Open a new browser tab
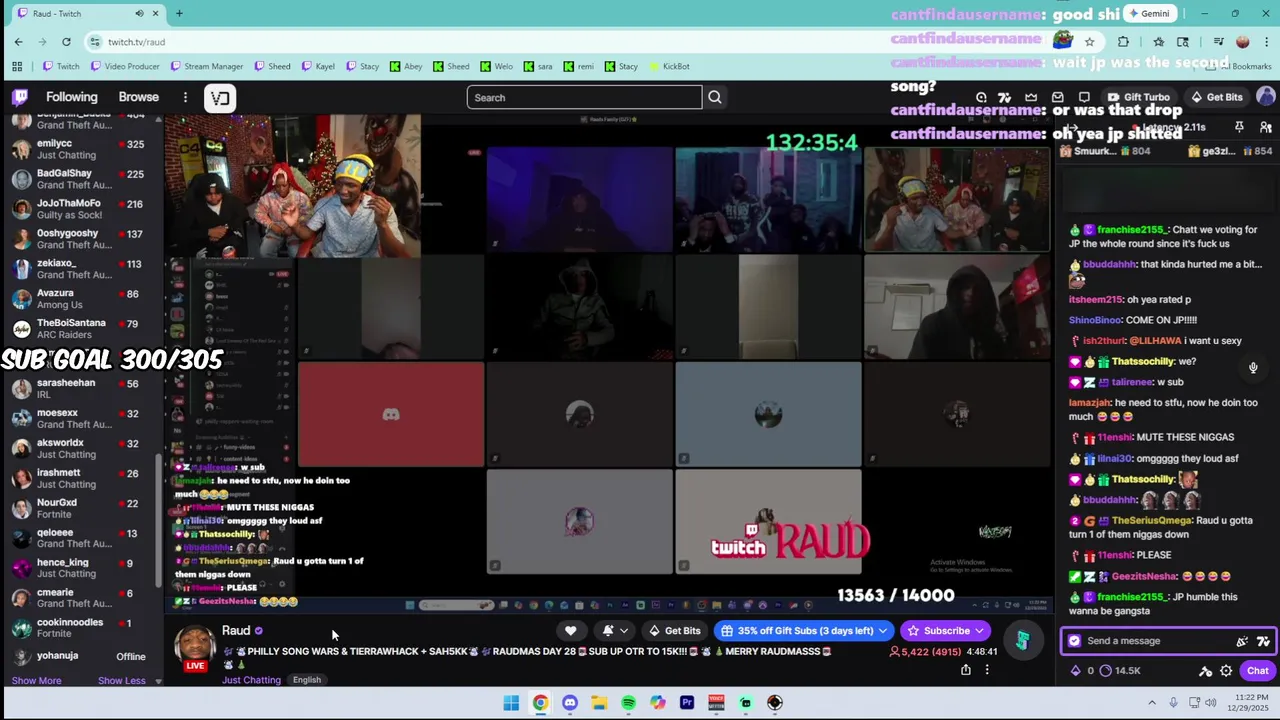 tap(179, 13)
